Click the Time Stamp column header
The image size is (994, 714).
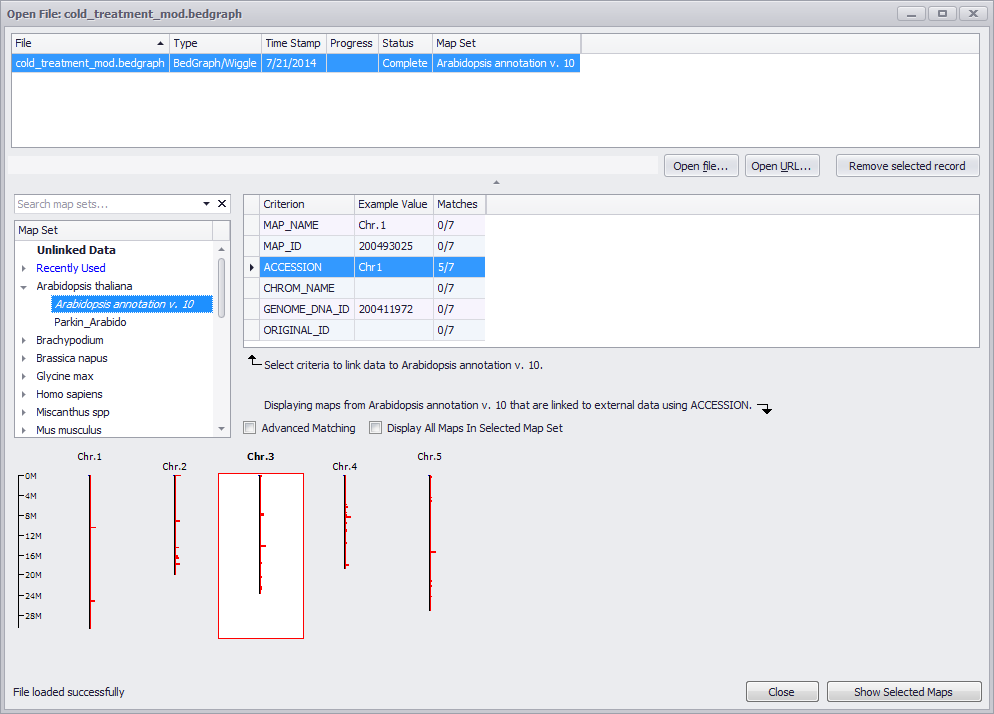point(294,43)
